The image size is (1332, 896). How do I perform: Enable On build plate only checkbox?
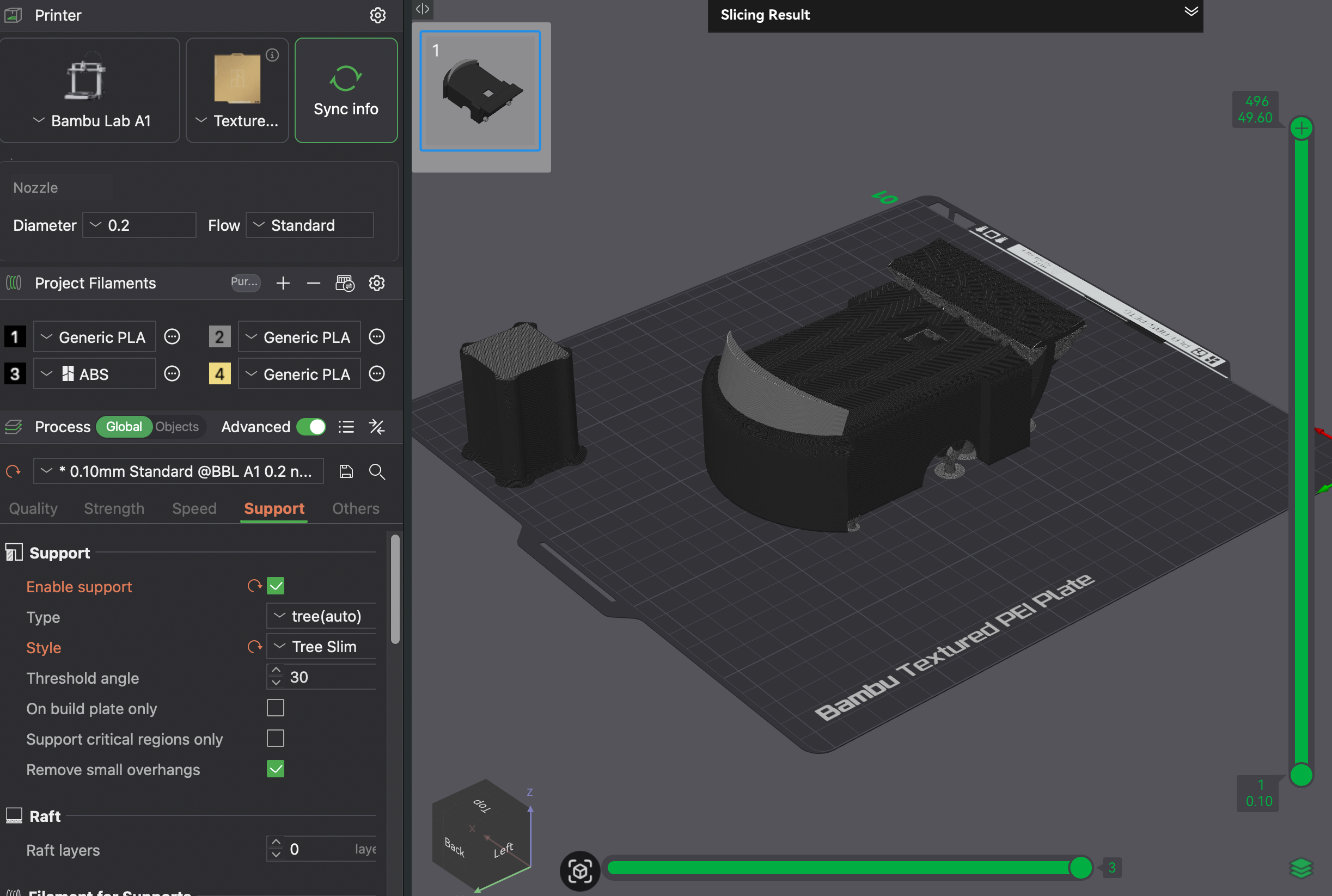click(x=276, y=708)
